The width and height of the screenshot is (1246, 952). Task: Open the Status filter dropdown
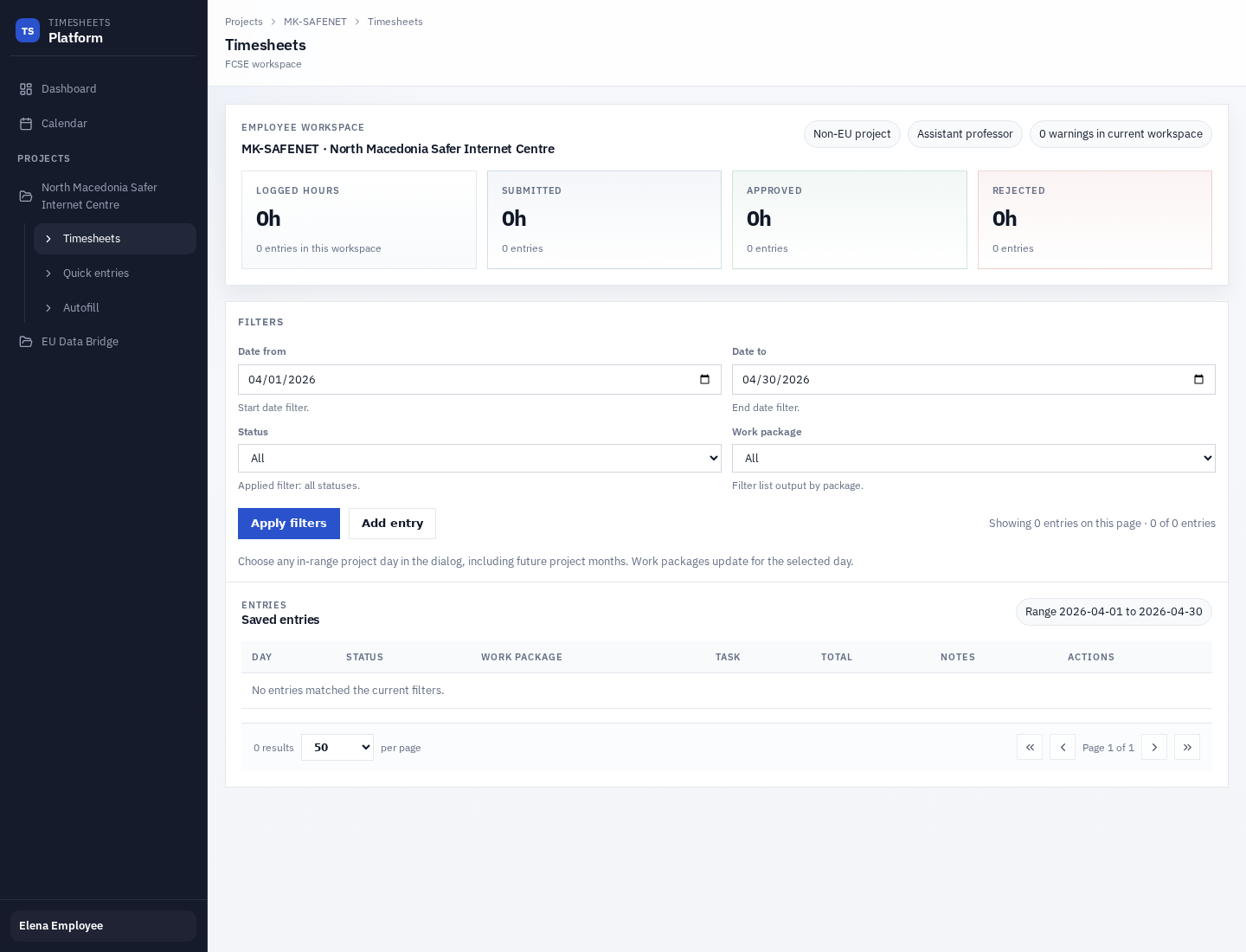[x=479, y=458]
